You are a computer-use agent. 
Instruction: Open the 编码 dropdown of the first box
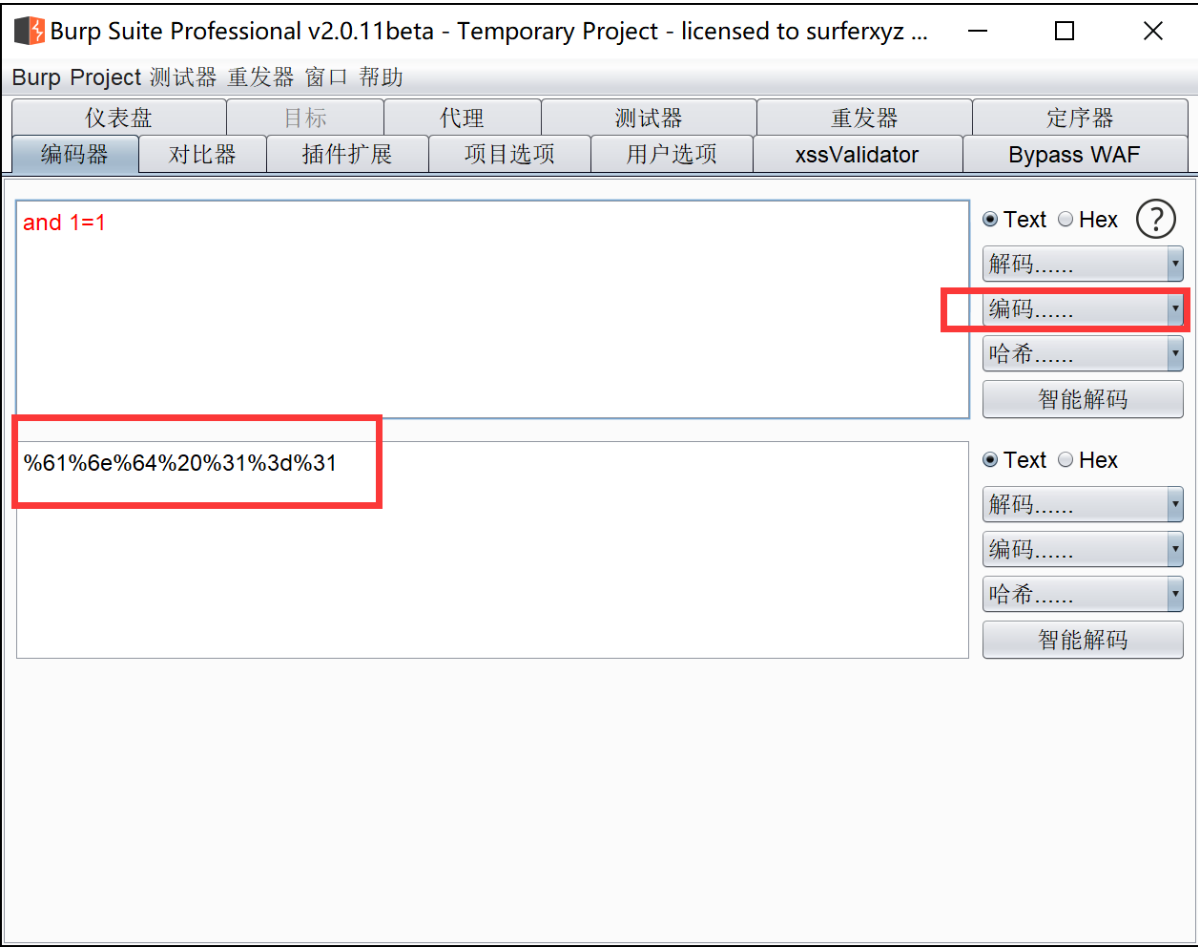[x=1083, y=309]
